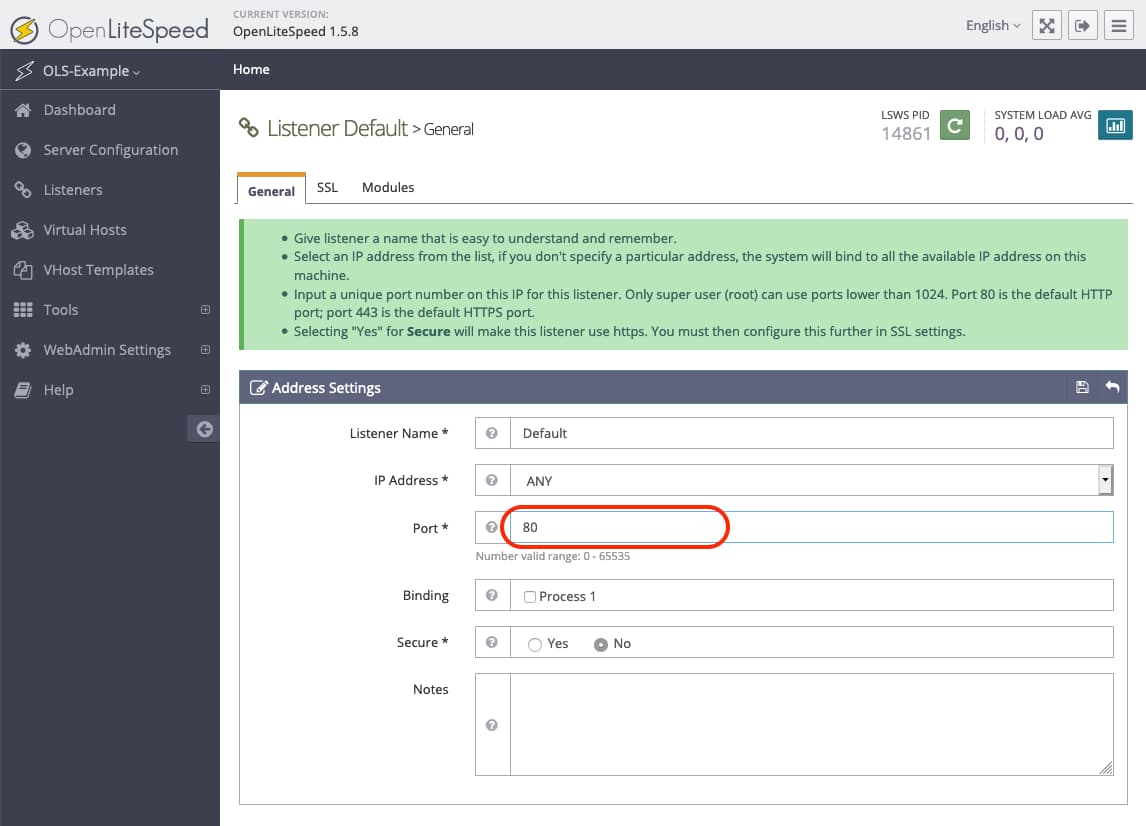Click the logout icon in header

tap(1082, 26)
